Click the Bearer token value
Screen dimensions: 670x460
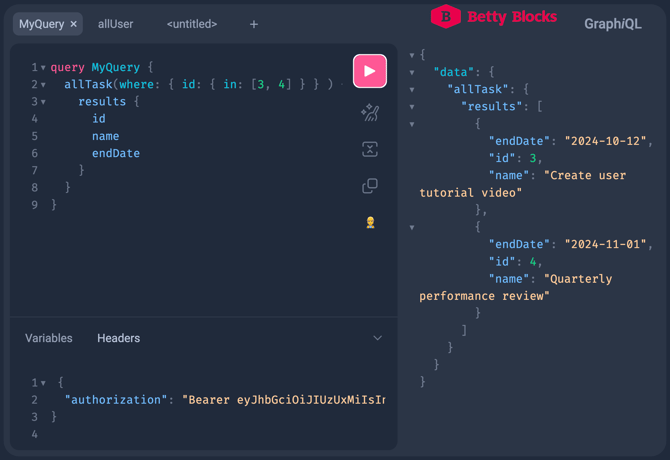[x=284, y=400]
